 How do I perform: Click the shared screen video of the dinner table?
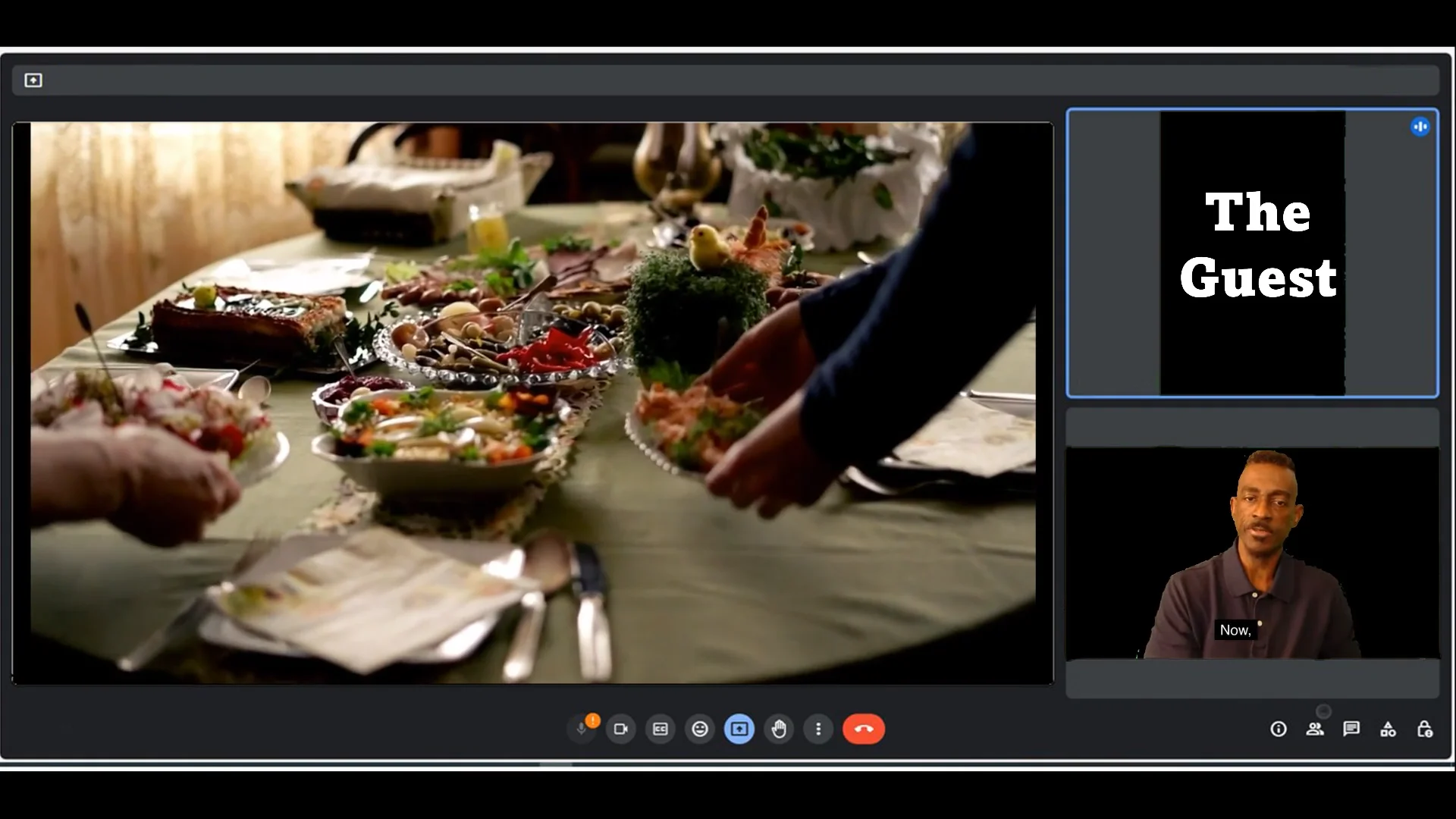(533, 403)
